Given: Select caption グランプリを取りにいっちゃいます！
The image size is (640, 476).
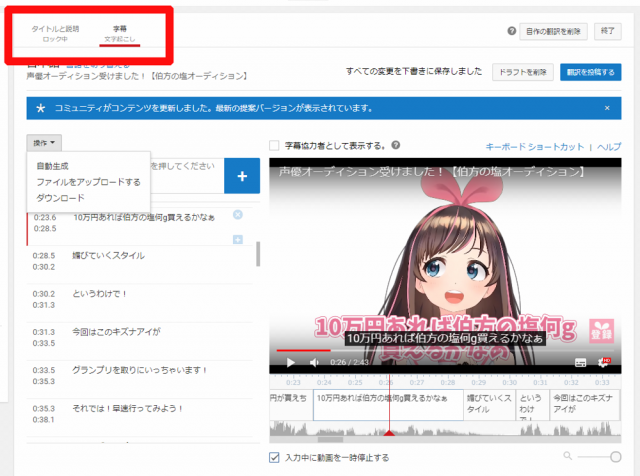Looking at the screenshot, I should click(x=140, y=370).
